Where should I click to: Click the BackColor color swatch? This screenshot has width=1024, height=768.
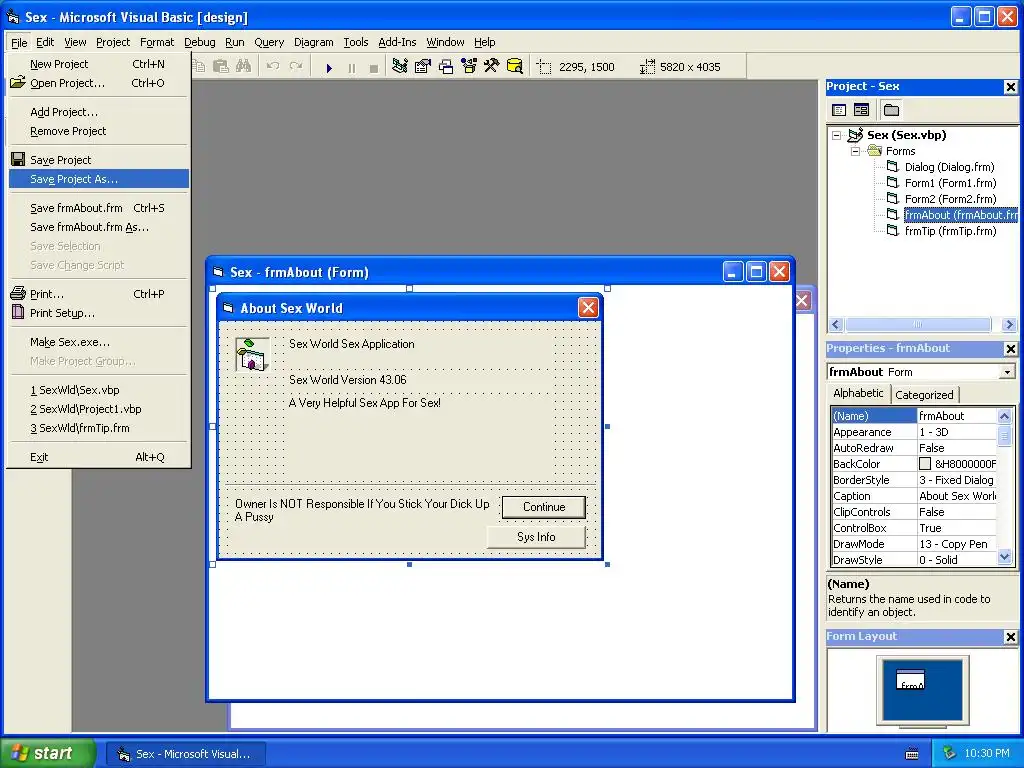[x=925, y=464]
